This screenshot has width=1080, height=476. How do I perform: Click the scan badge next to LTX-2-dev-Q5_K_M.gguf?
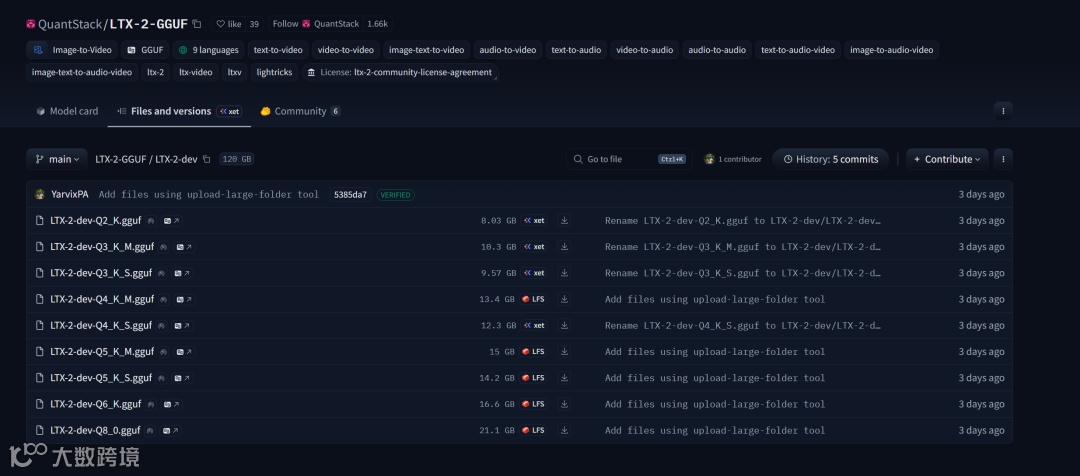click(164, 351)
